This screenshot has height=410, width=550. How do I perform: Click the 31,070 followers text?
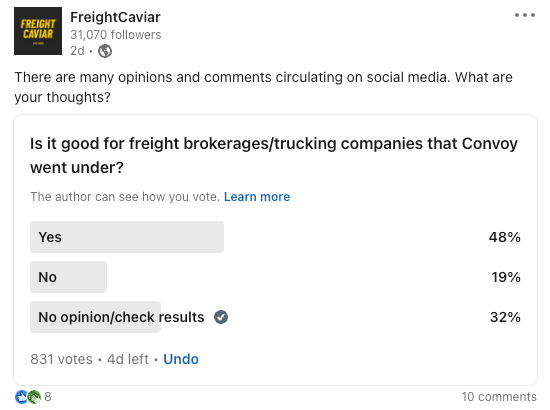116,35
